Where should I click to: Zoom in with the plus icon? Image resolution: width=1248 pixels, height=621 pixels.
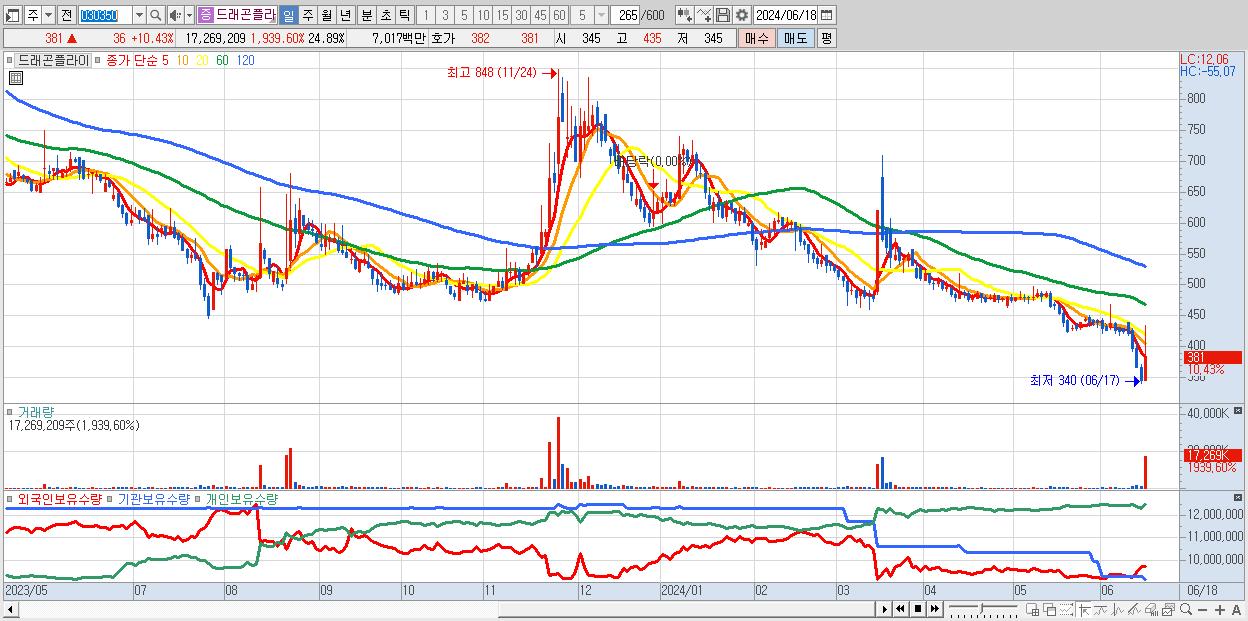click(1220, 609)
